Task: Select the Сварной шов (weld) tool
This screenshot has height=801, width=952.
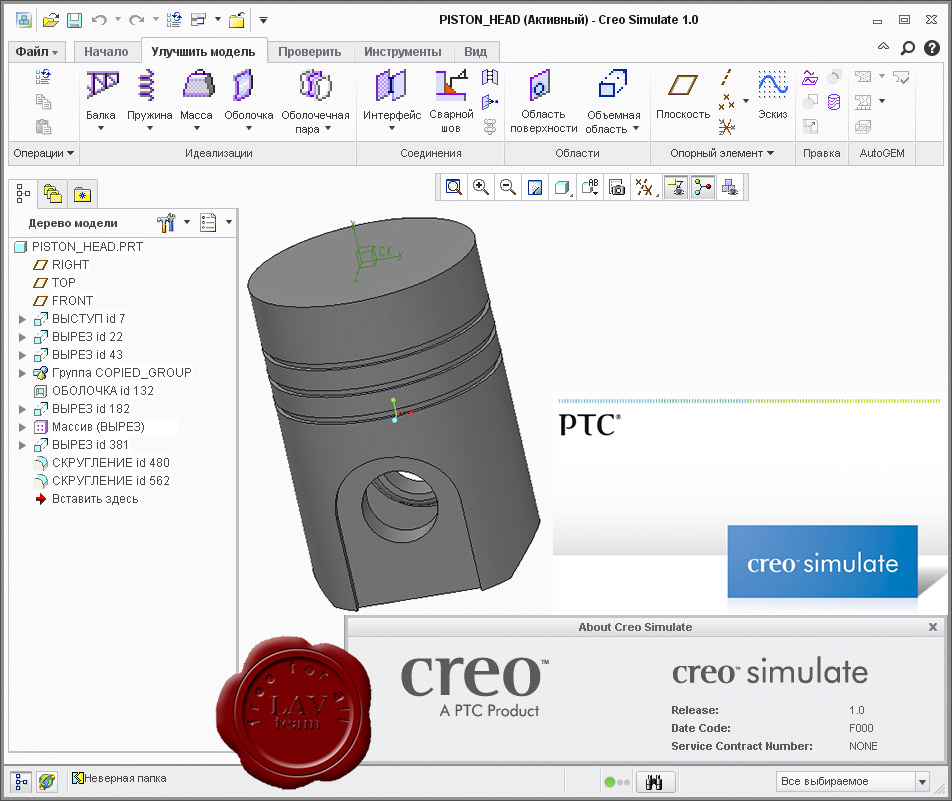Action: (451, 100)
